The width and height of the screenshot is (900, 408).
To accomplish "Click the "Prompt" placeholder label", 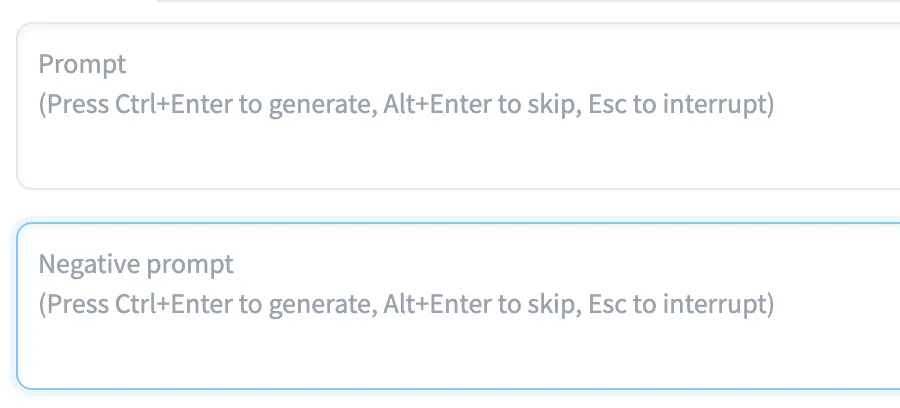I will click(82, 65).
